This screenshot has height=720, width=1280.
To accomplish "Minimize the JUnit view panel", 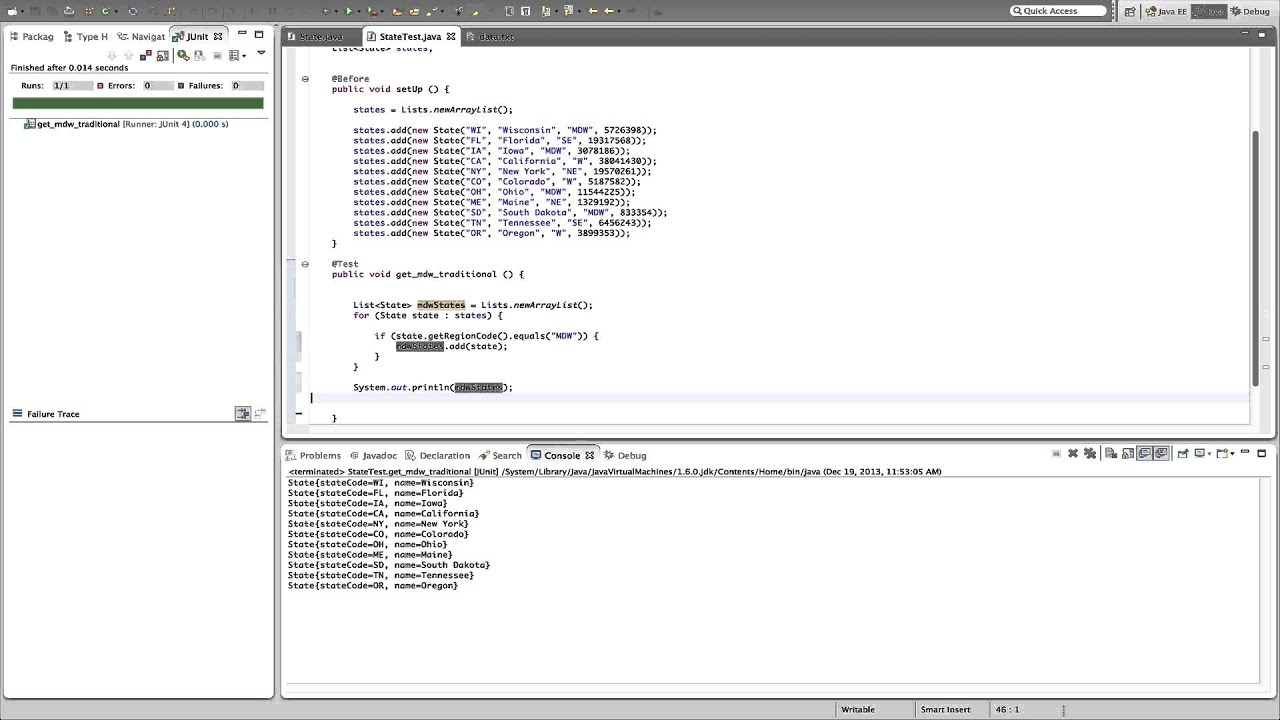I will 242,33.
